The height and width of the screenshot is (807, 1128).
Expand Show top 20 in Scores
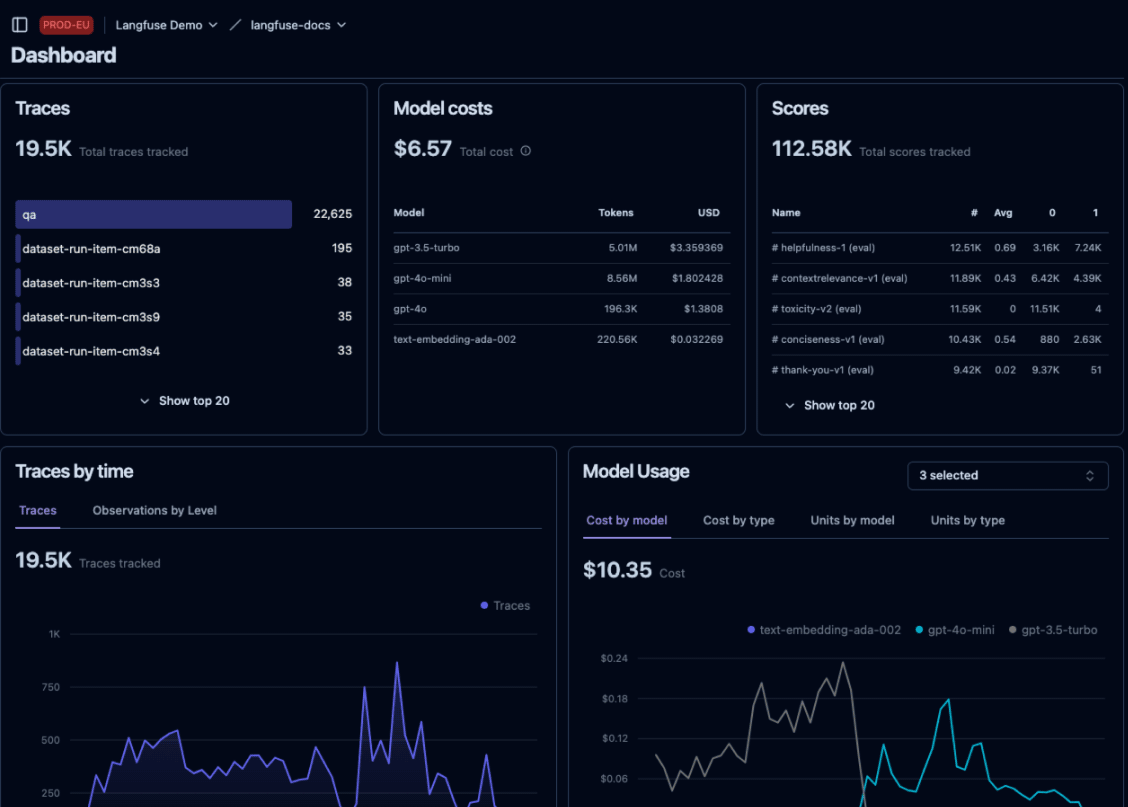pos(830,405)
